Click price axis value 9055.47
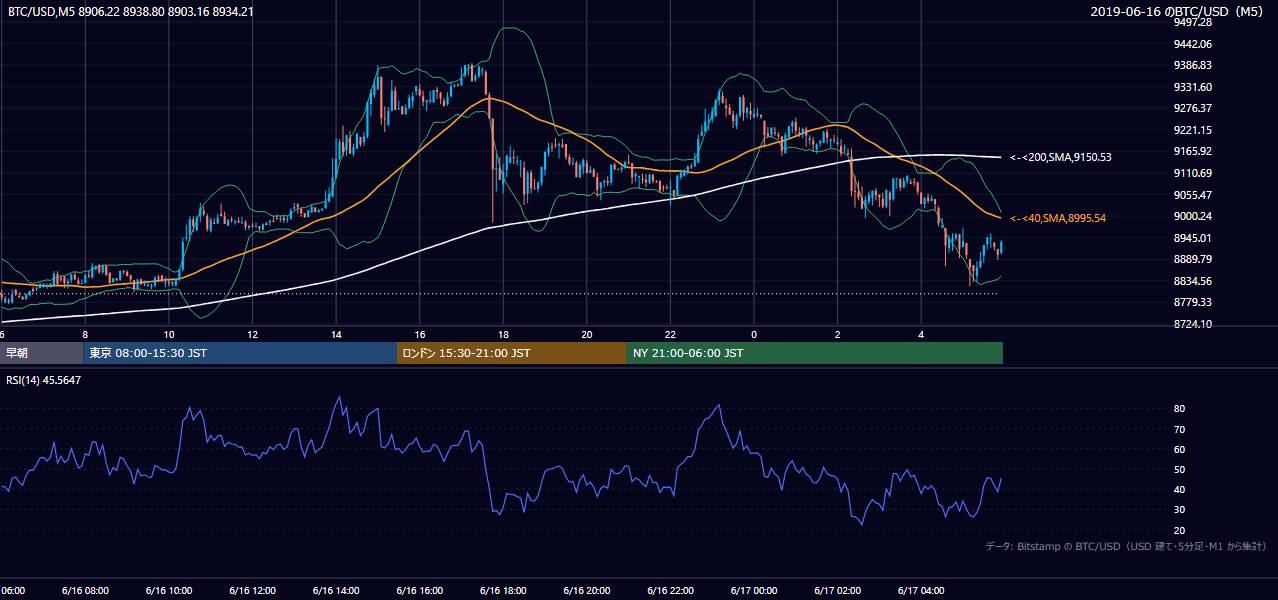 click(1193, 195)
